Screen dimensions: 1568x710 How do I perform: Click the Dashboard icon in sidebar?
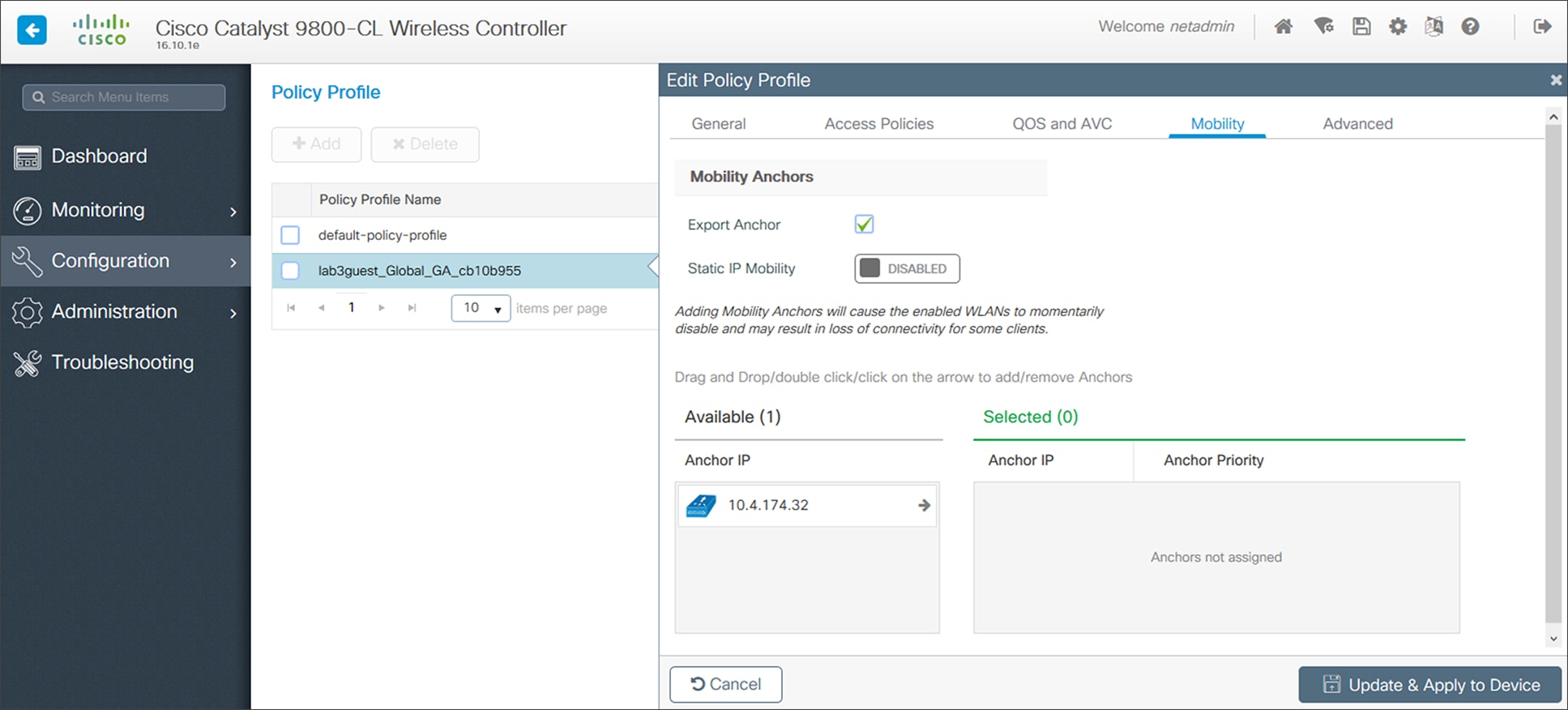[28, 157]
